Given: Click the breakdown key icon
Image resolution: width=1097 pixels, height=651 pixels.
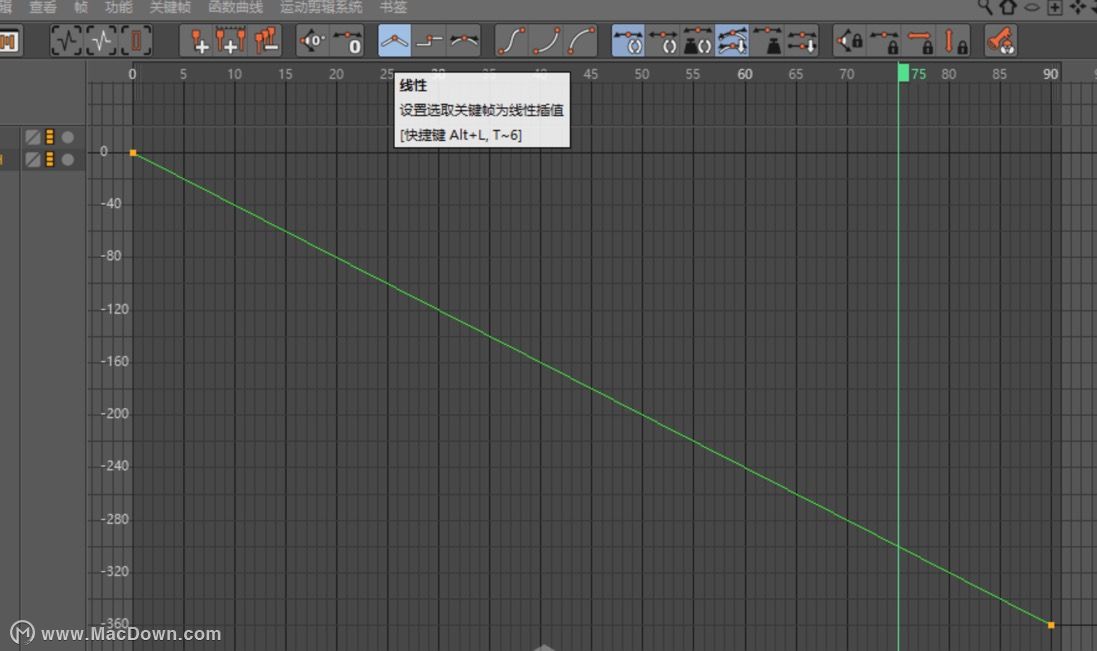Looking at the screenshot, I should 1000,41.
